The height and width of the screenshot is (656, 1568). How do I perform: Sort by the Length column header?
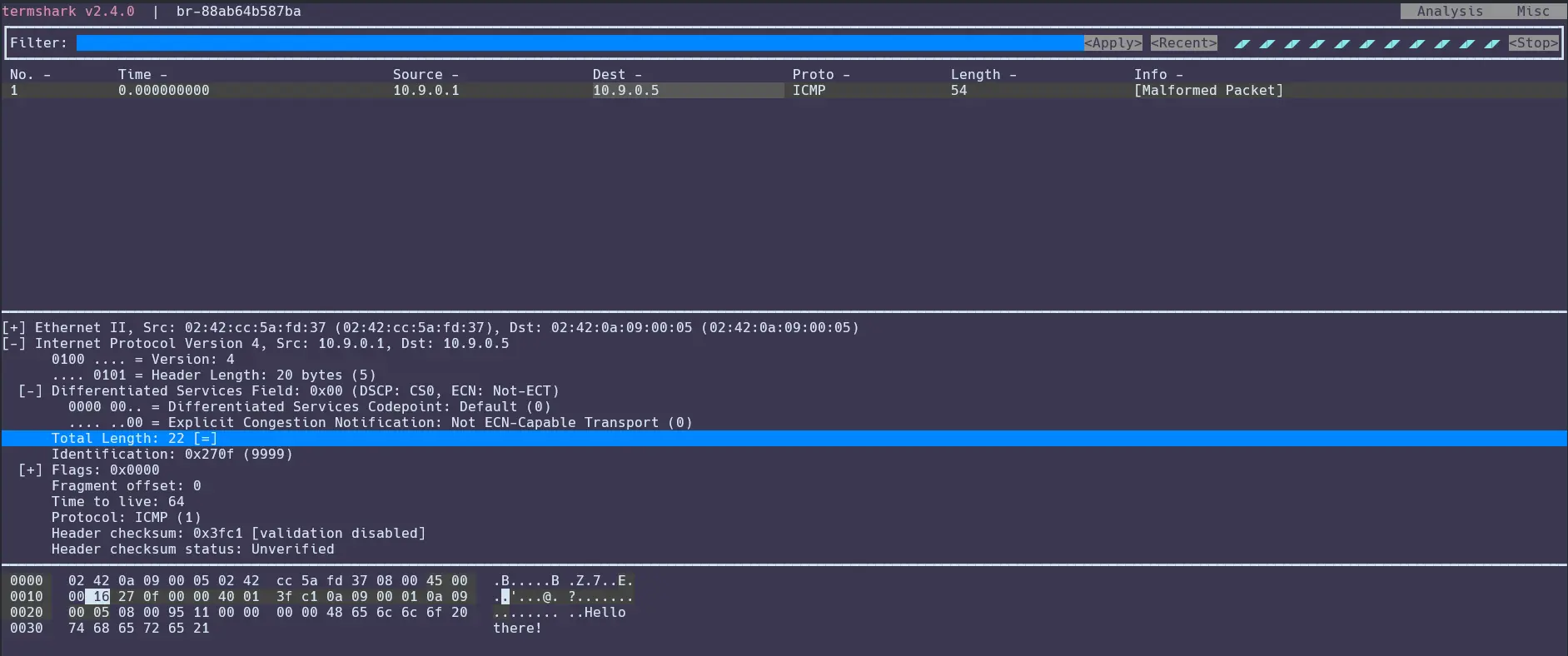(983, 75)
